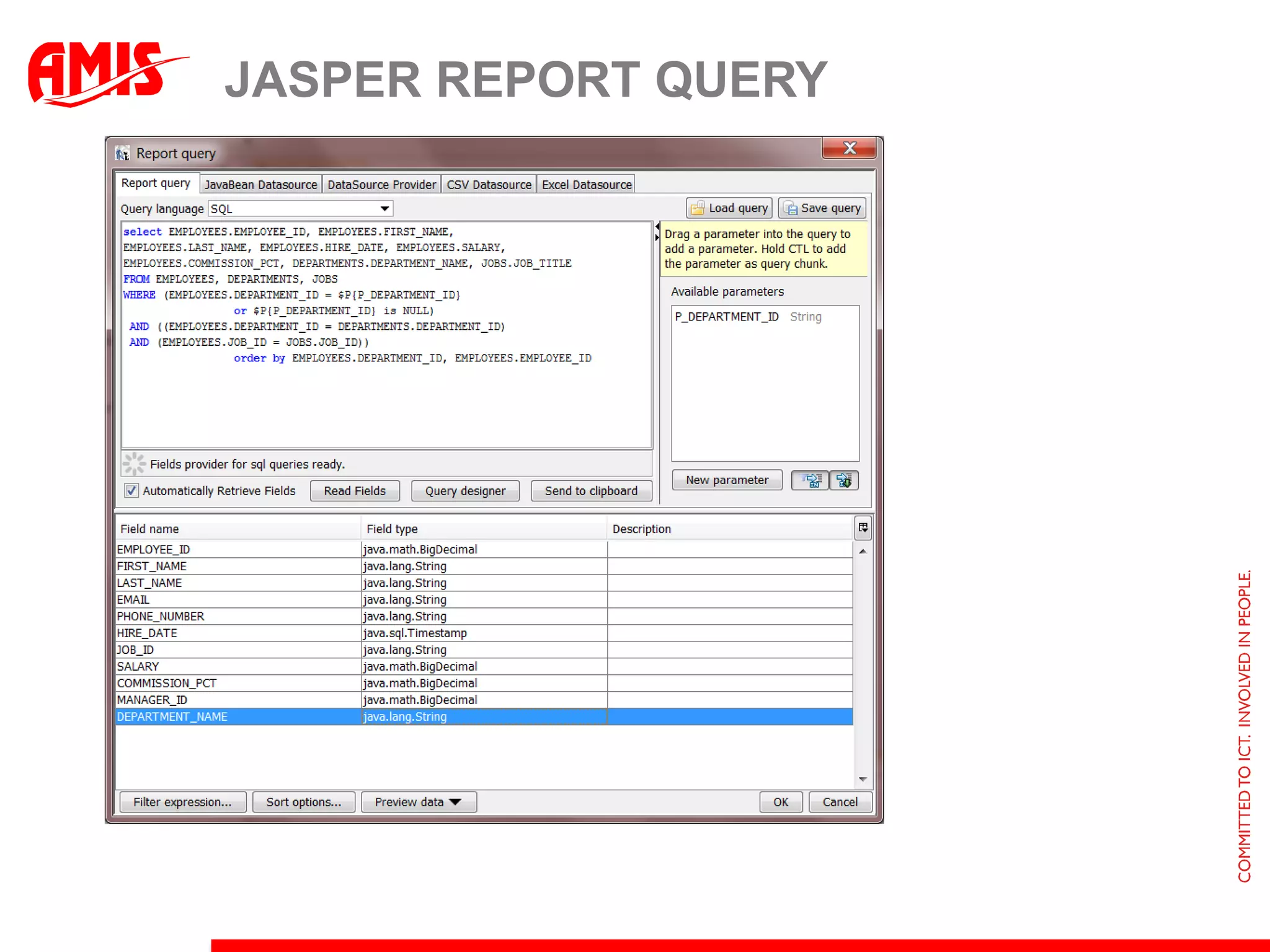Open Filter expression dialog
Viewport: 1270px width, 952px height.
click(182, 802)
